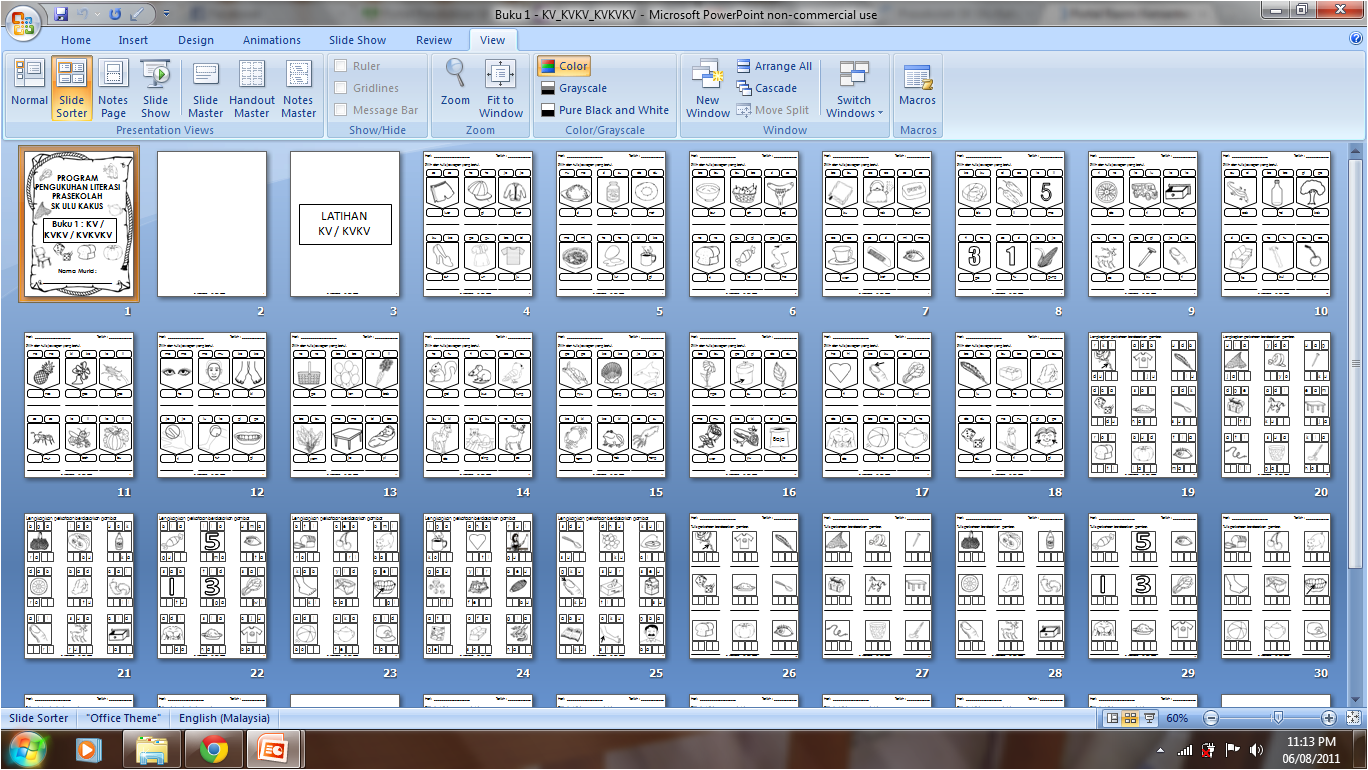Toggle the Message Bar checkbox
Screen dimensions: 1368x770
point(340,110)
